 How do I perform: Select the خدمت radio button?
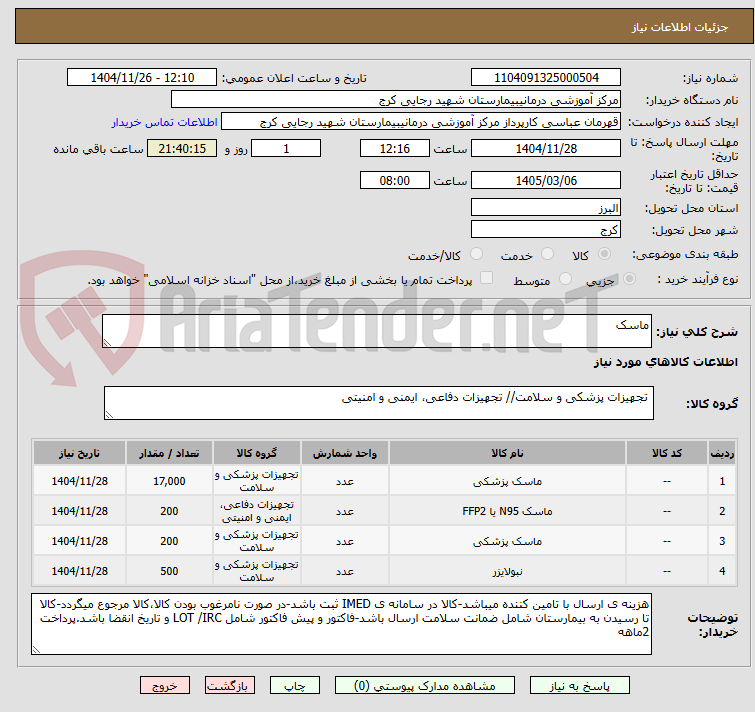coord(547,254)
